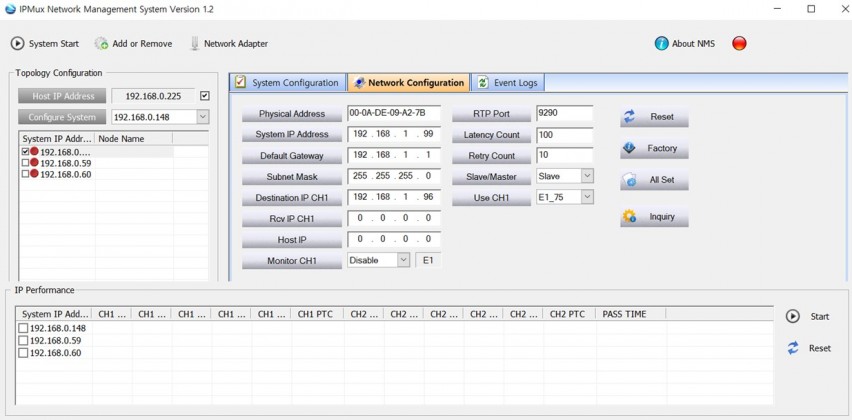
Task: Click the Latency Count button
Action: (491, 135)
